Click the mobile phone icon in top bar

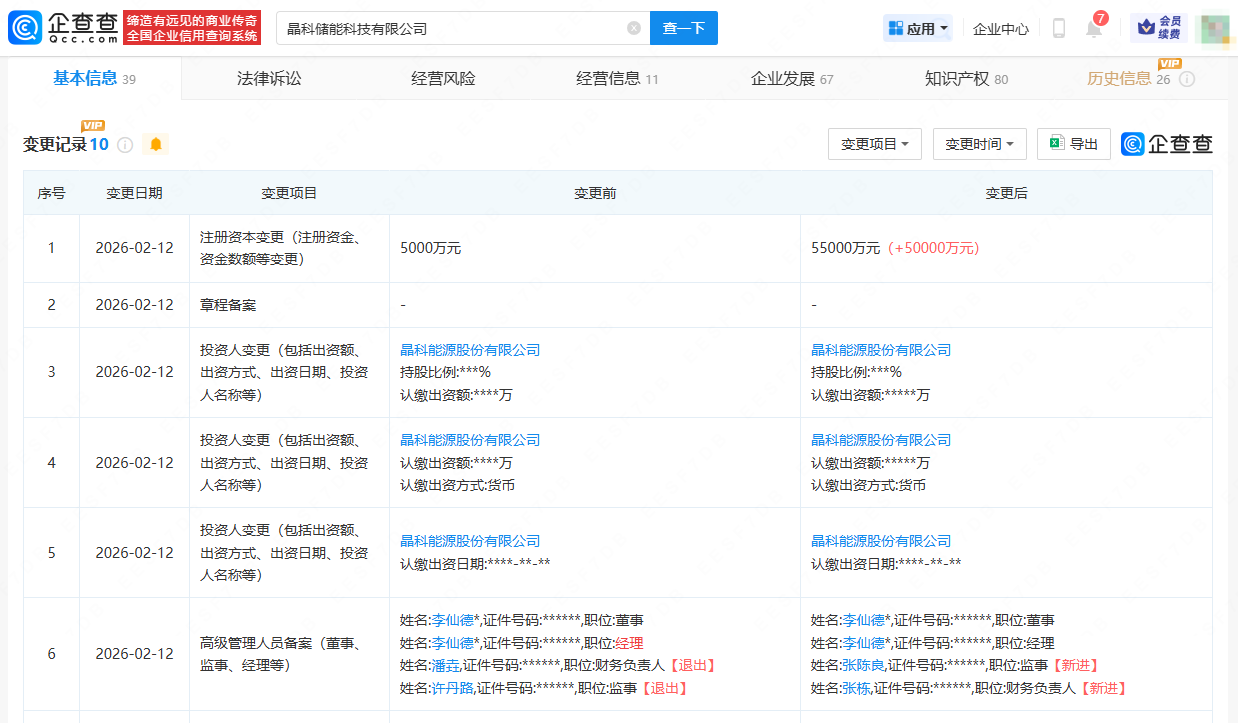1057,28
